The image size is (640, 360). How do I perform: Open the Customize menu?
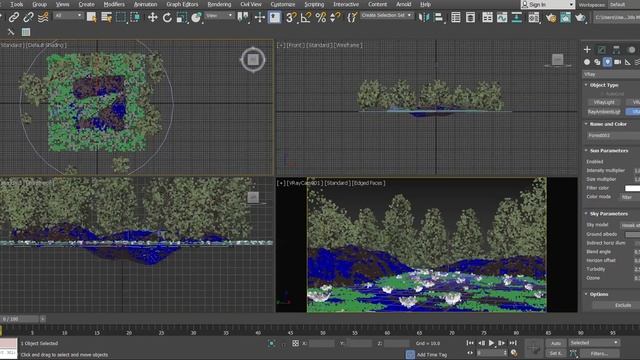tap(283, 4)
